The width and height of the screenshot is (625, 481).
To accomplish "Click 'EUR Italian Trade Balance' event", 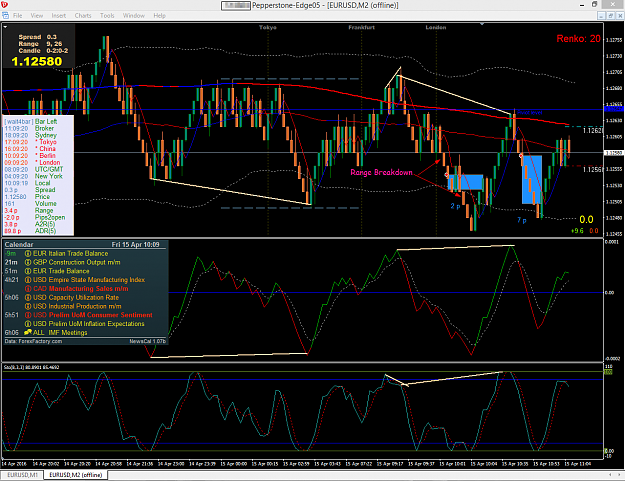I will (71, 253).
